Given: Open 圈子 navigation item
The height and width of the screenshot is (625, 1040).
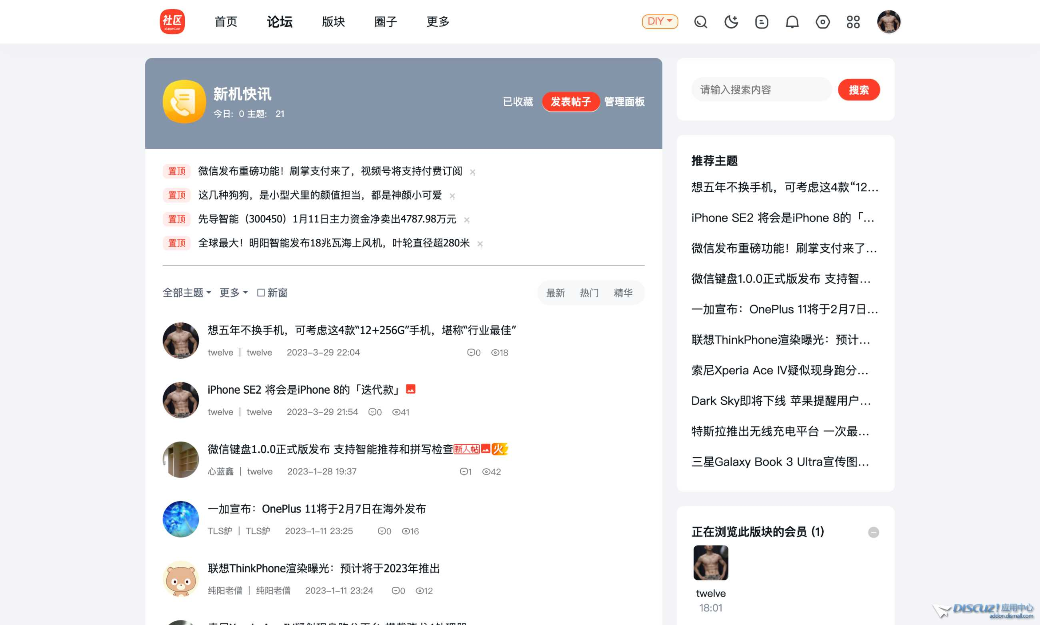Looking at the screenshot, I should [385, 22].
